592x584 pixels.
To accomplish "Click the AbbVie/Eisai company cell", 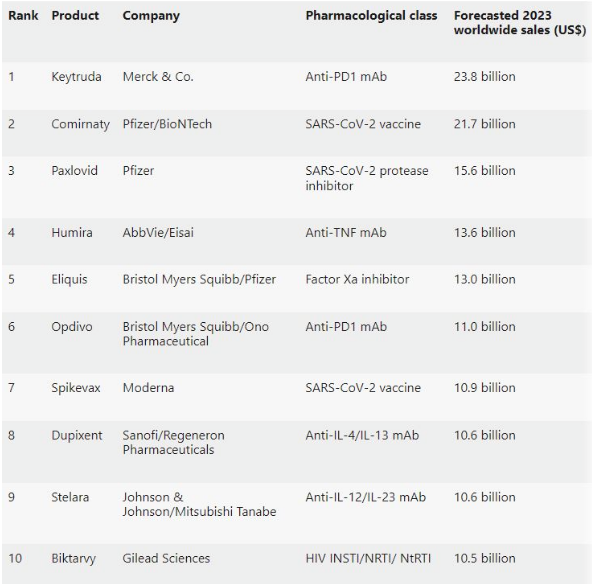I will pyautogui.click(x=158, y=233).
